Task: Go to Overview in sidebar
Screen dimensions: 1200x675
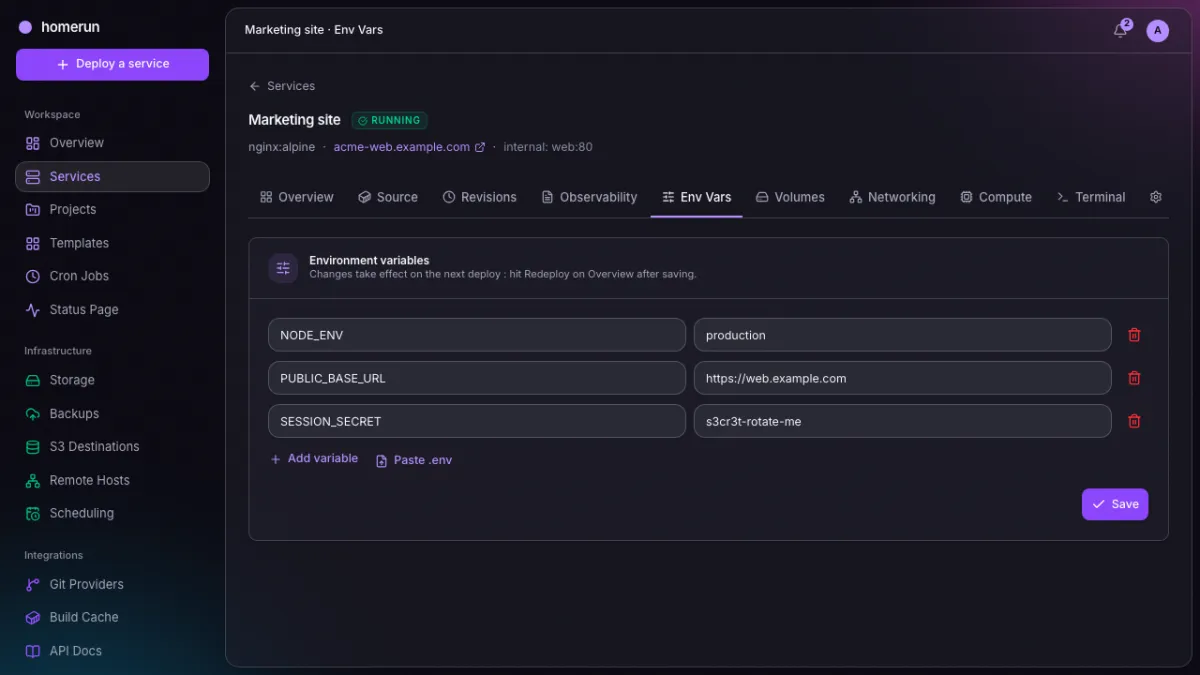Action: click(x=112, y=143)
